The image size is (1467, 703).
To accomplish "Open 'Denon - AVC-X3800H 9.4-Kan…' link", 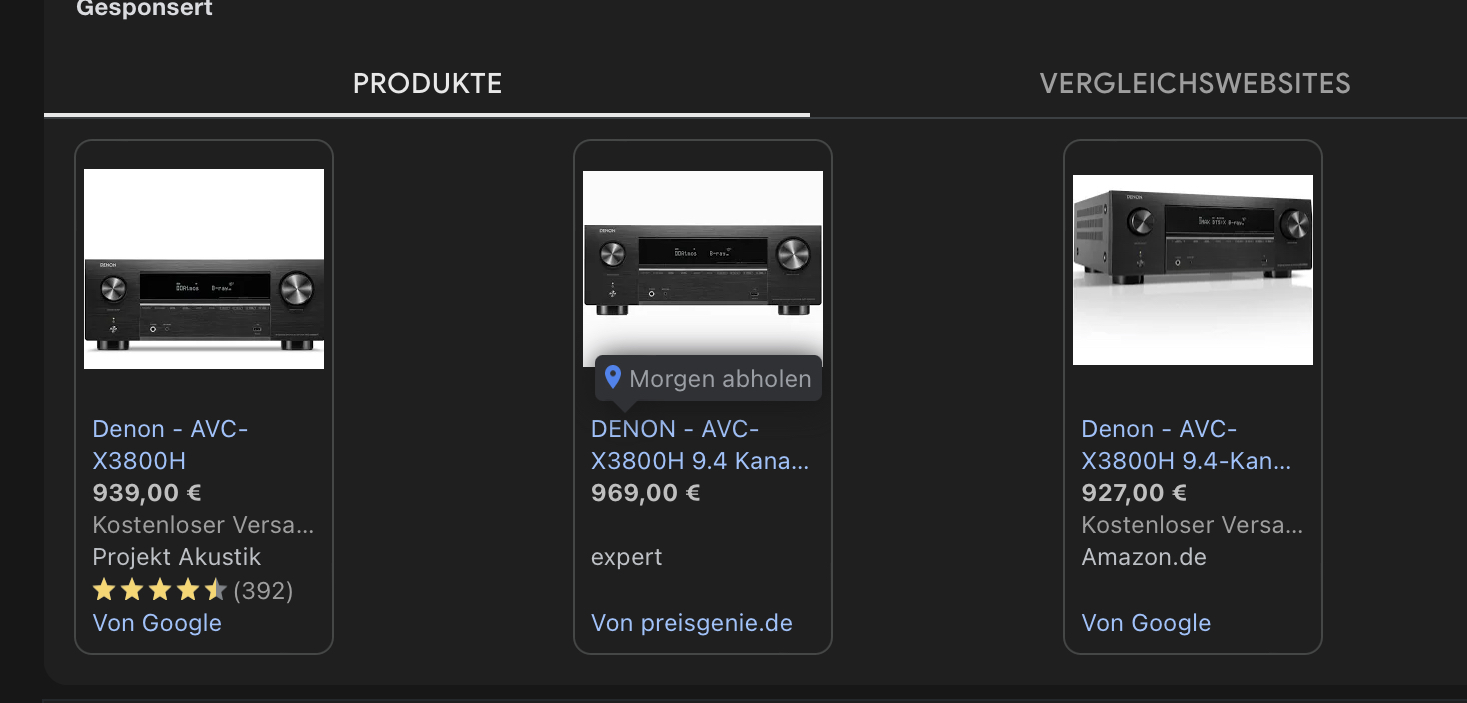I will pyautogui.click(x=1186, y=445).
